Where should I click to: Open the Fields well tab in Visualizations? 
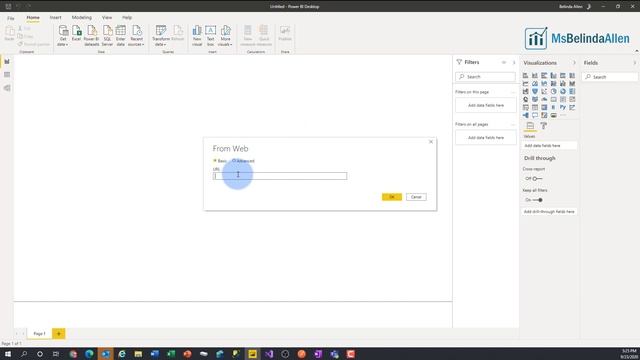coord(530,126)
